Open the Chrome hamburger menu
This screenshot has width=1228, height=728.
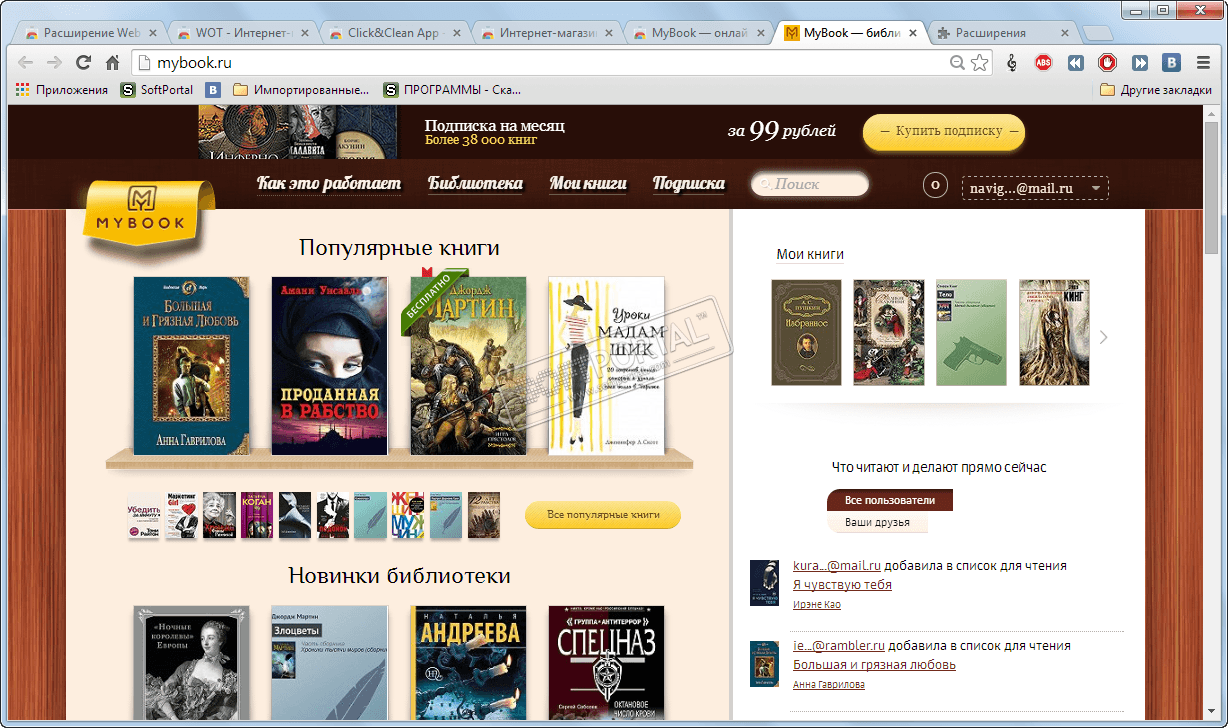click(1204, 63)
